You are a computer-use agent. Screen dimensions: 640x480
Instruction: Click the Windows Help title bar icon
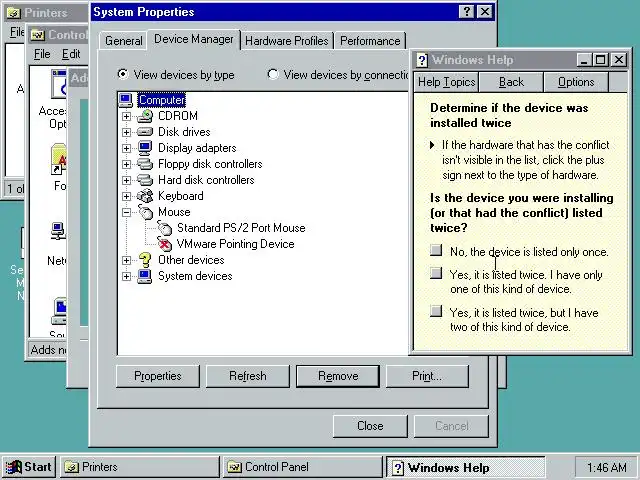coord(422,60)
